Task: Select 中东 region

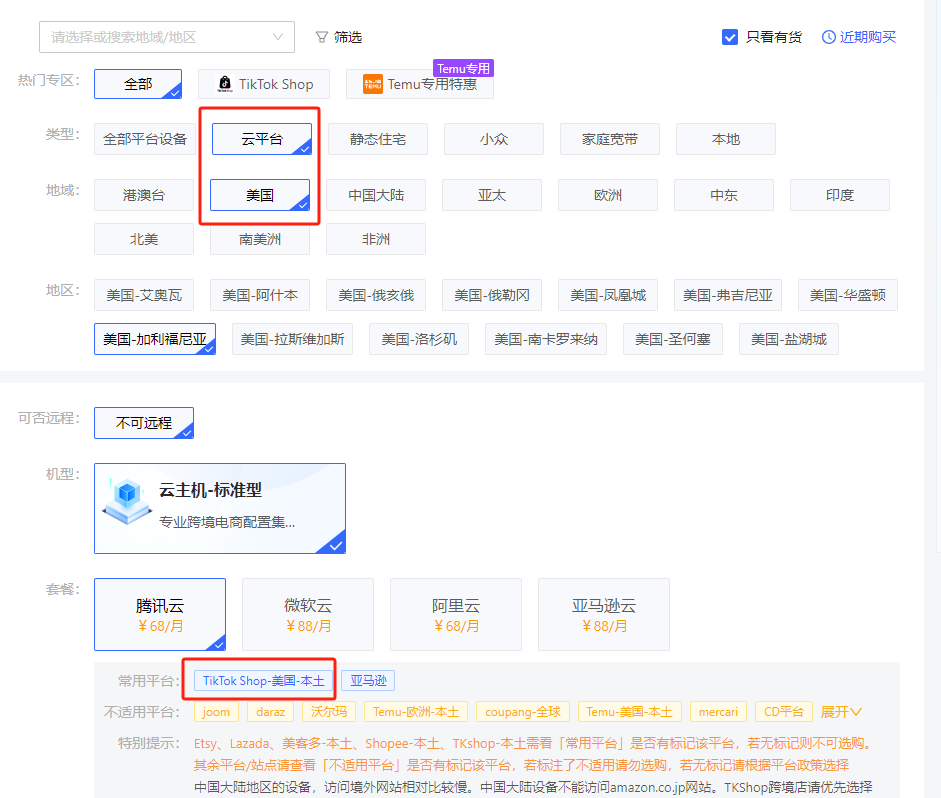Action: [x=724, y=195]
